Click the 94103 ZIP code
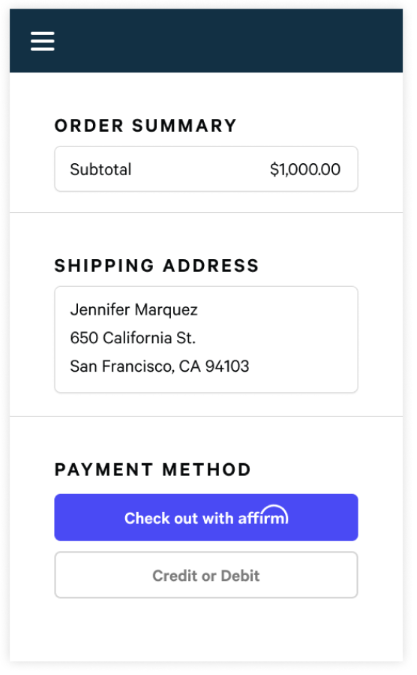 point(227,366)
